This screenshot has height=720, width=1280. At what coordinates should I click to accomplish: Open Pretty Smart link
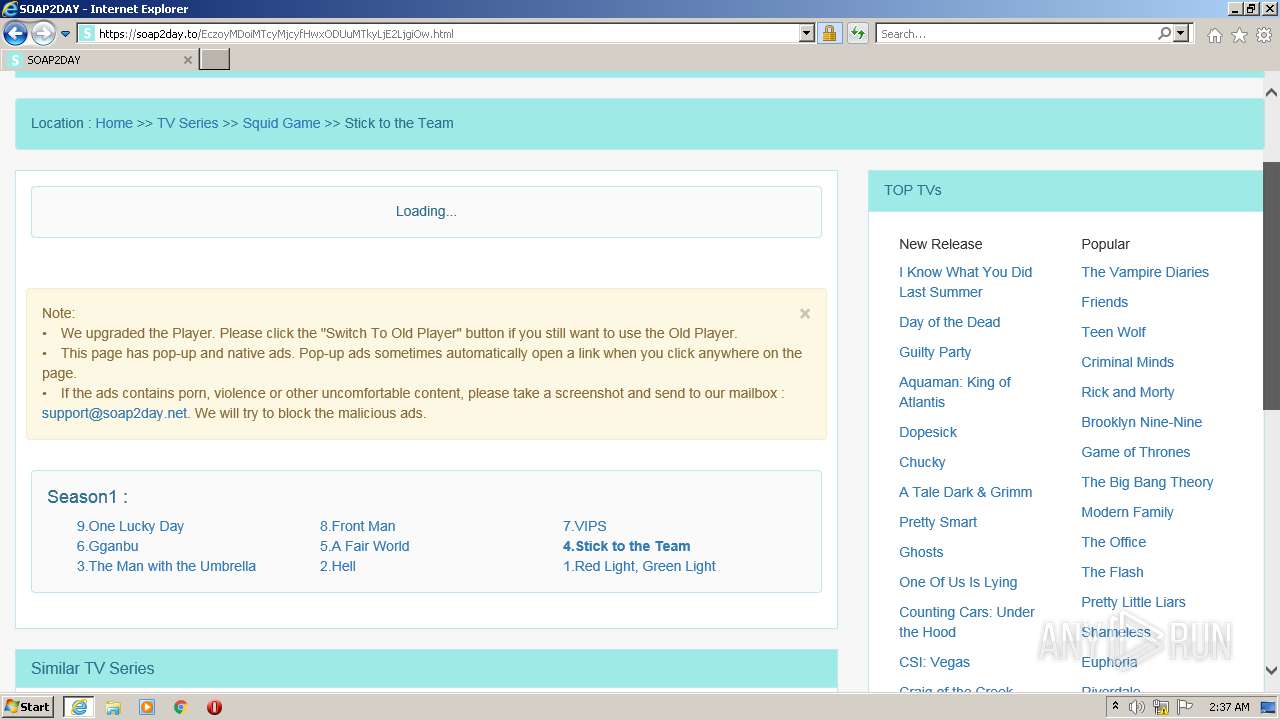point(938,522)
